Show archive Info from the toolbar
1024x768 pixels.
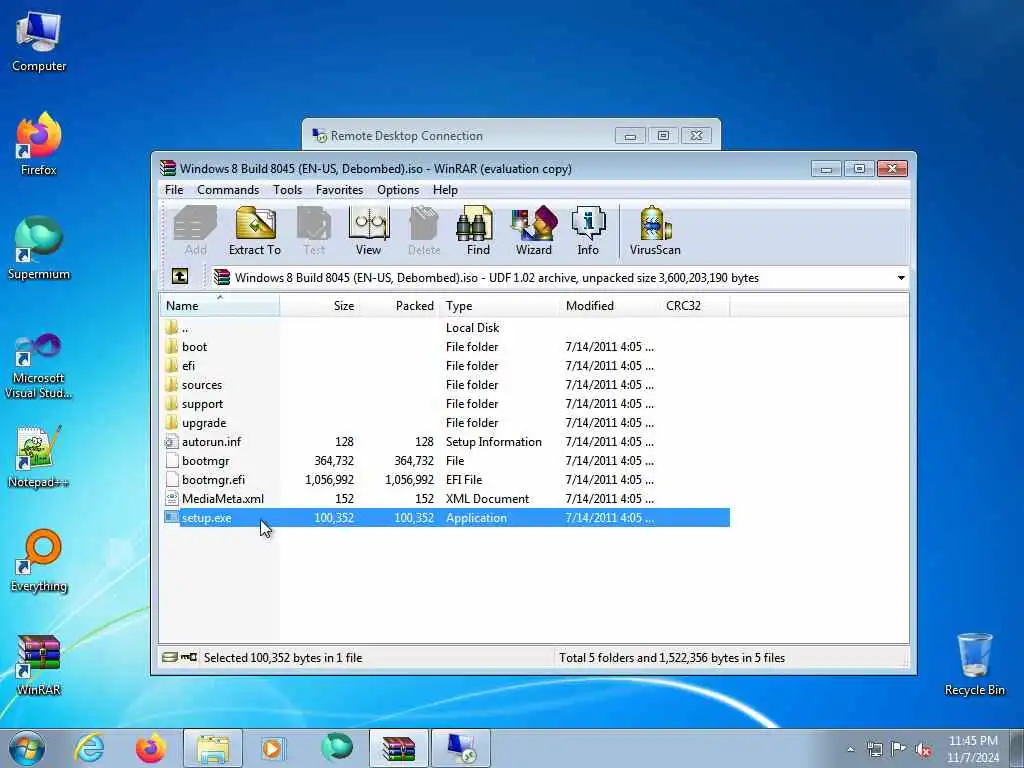(588, 231)
